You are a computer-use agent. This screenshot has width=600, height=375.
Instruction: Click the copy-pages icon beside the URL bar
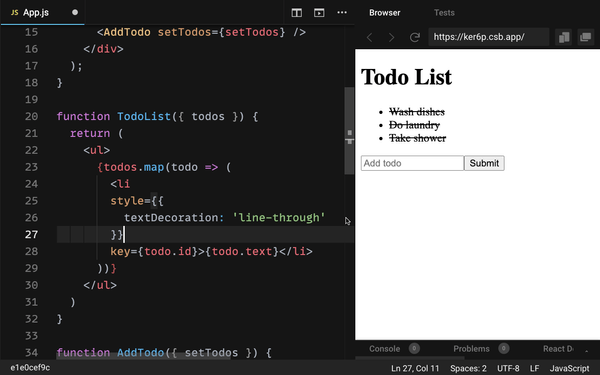tap(564, 37)
